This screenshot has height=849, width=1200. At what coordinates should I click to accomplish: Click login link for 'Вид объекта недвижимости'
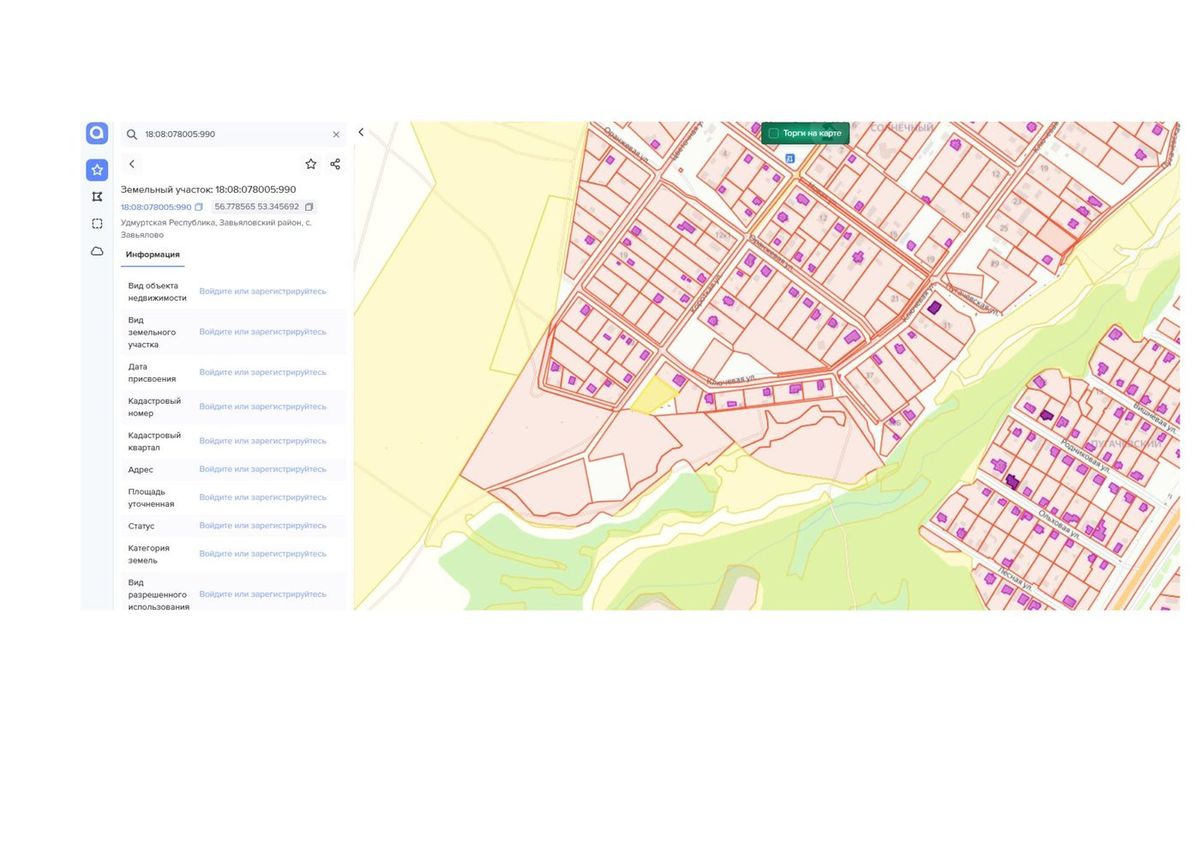(x=263, y=291)
